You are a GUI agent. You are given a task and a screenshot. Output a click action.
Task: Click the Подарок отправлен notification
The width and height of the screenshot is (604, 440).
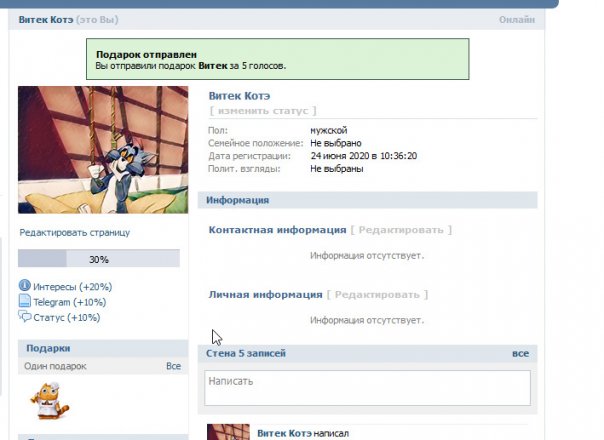[278, 59]
